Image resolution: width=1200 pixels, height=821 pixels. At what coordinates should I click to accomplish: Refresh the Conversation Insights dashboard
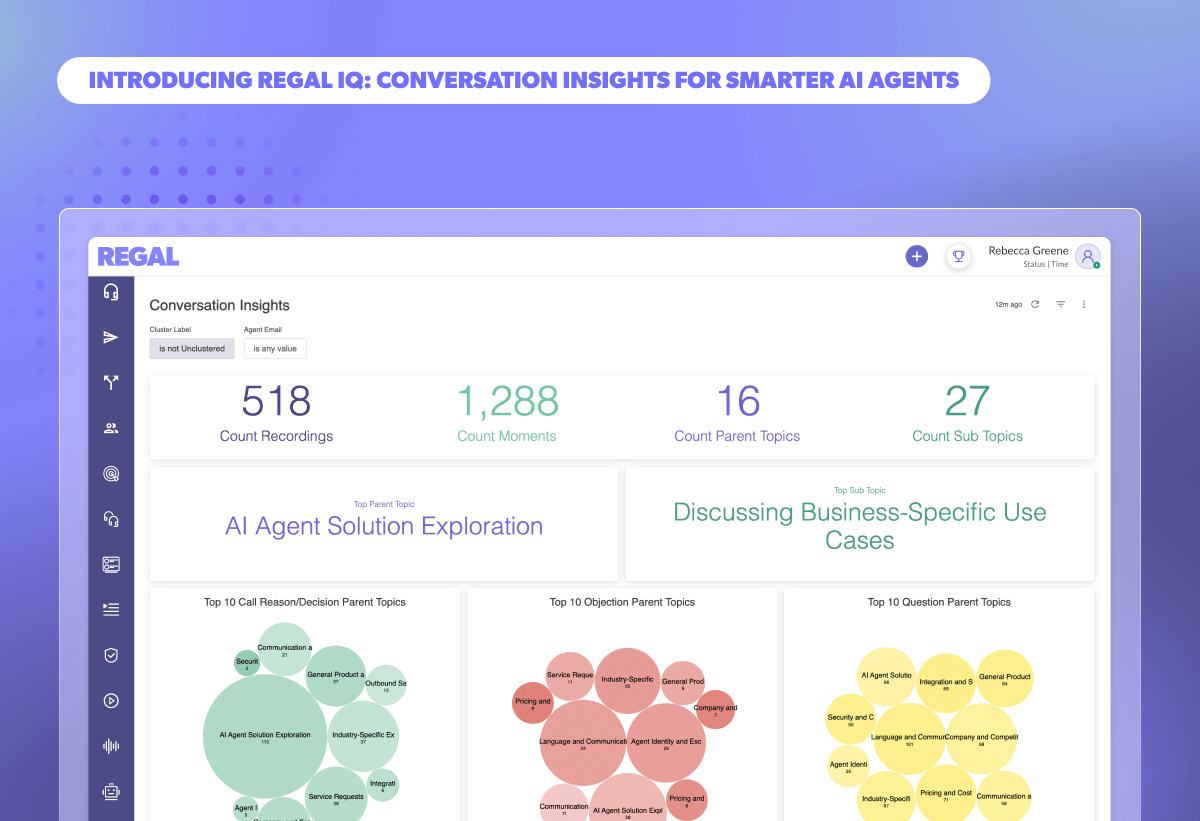point(1035,304)
